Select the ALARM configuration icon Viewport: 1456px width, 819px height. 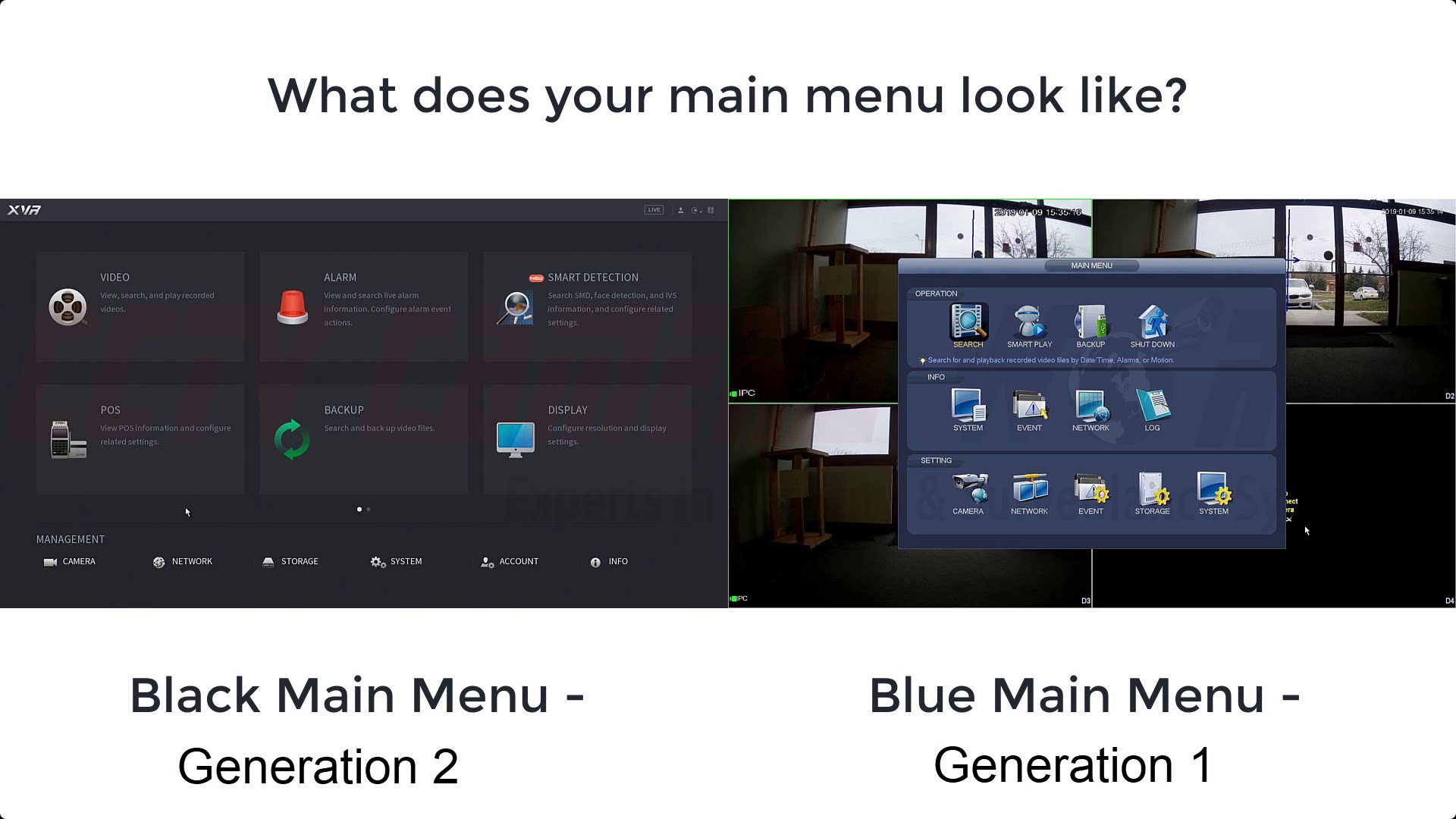[293, 306]
